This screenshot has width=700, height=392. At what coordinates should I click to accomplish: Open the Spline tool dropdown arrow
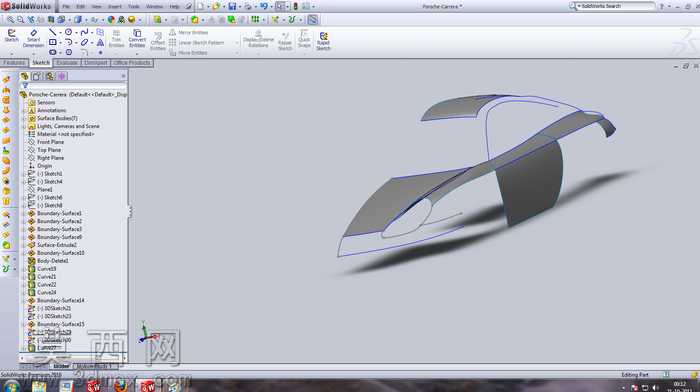tap(92, 33)
